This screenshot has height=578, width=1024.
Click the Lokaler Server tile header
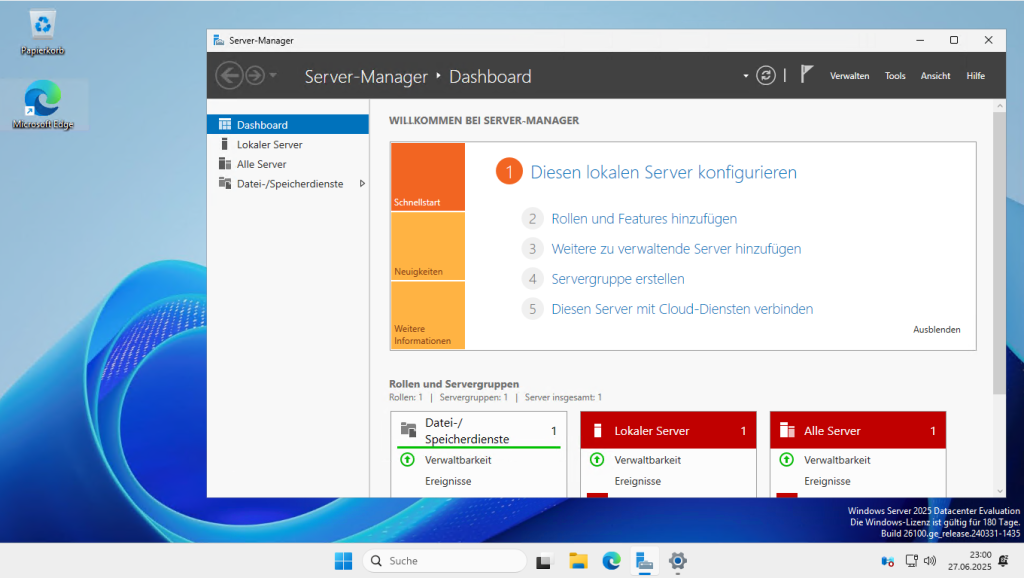(668, 430)
